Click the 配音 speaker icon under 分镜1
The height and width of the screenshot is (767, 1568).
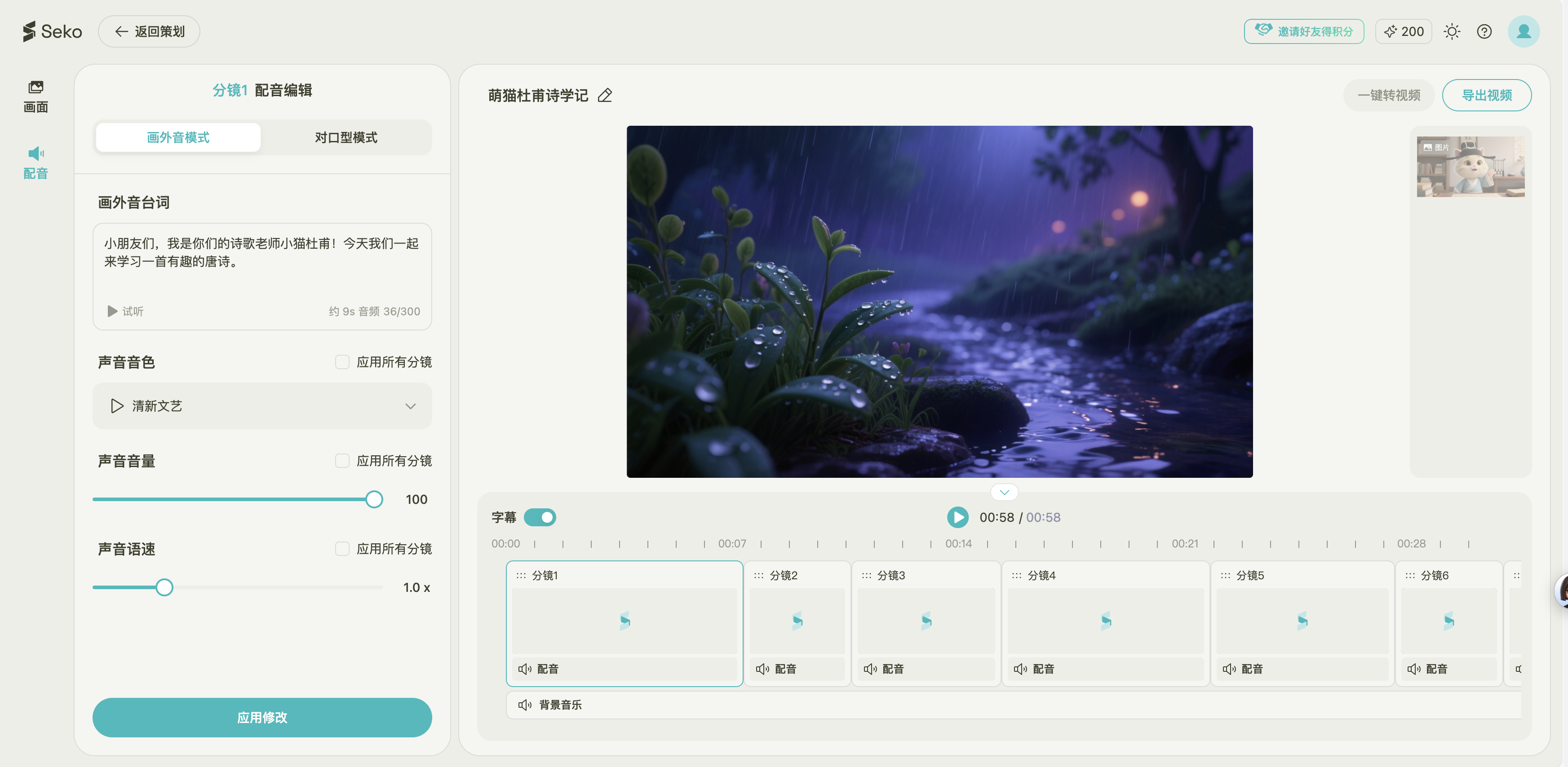[x=525, y=669]
